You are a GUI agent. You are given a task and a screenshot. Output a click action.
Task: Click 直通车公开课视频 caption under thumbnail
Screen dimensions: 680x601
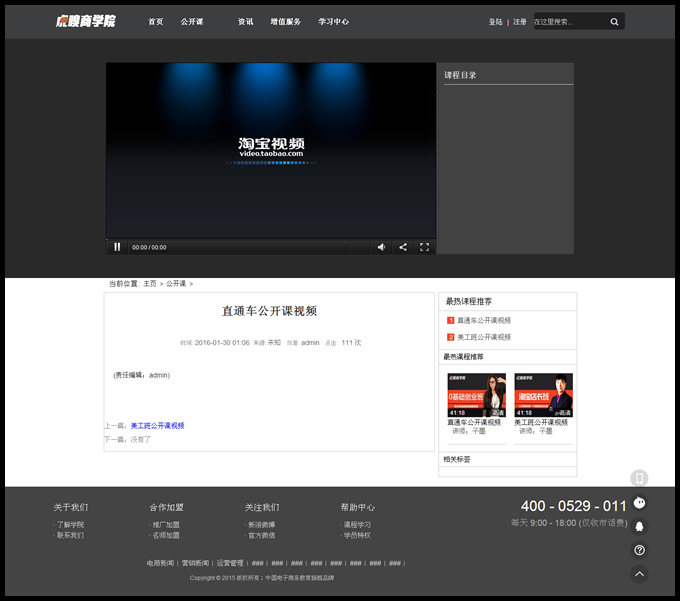[474, 422]
